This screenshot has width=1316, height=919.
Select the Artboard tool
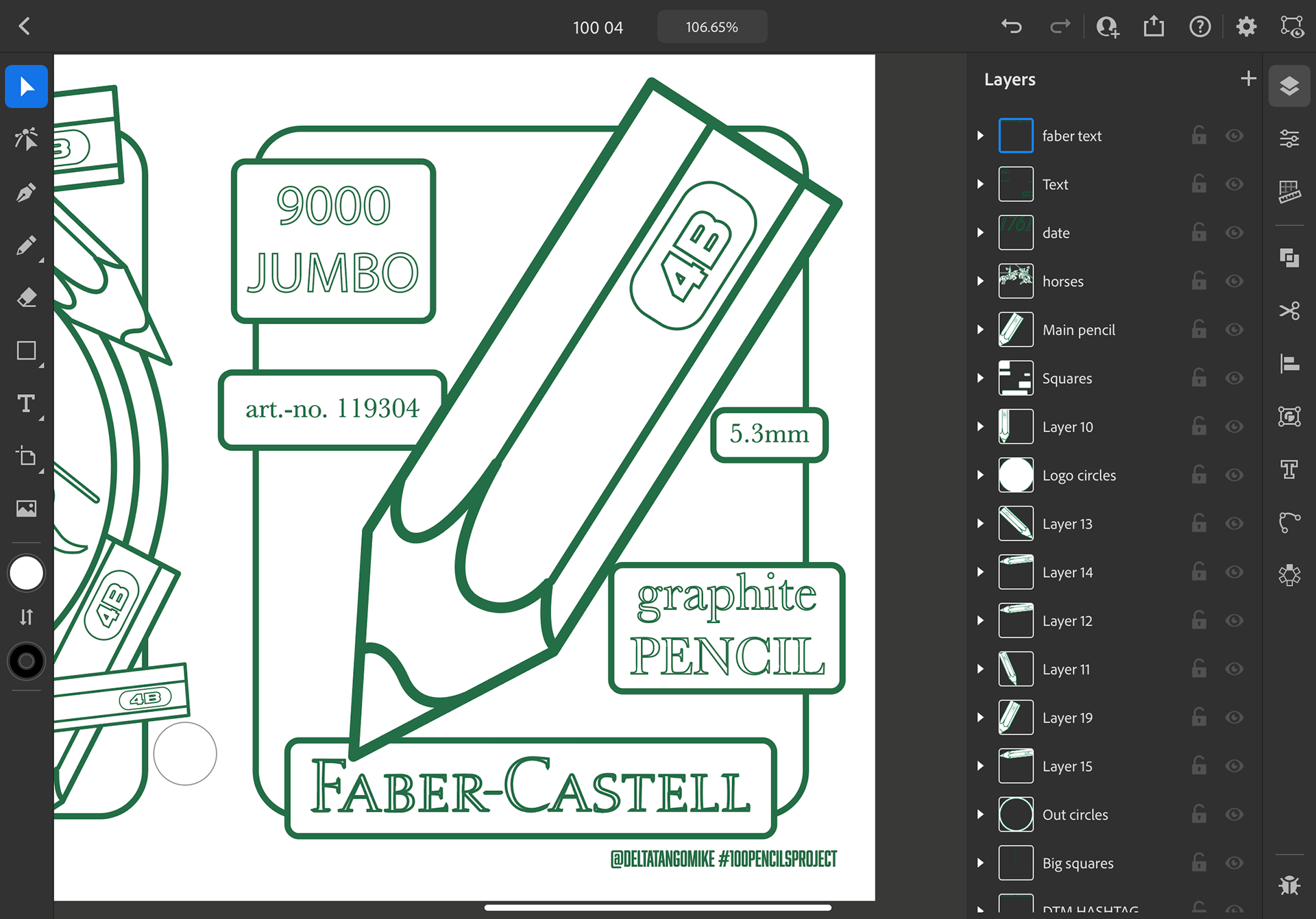(26, 456)
